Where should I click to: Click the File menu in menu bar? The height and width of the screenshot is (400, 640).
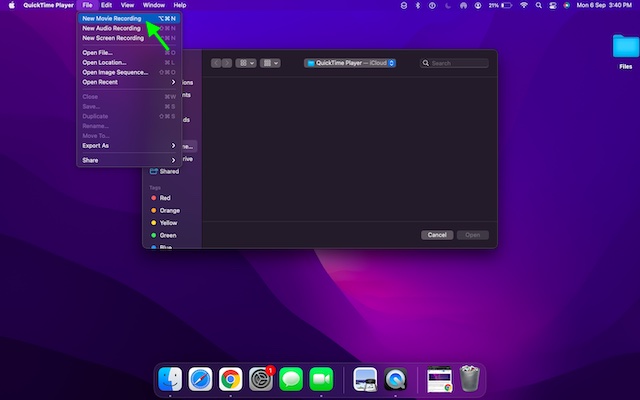coord(87,5)
